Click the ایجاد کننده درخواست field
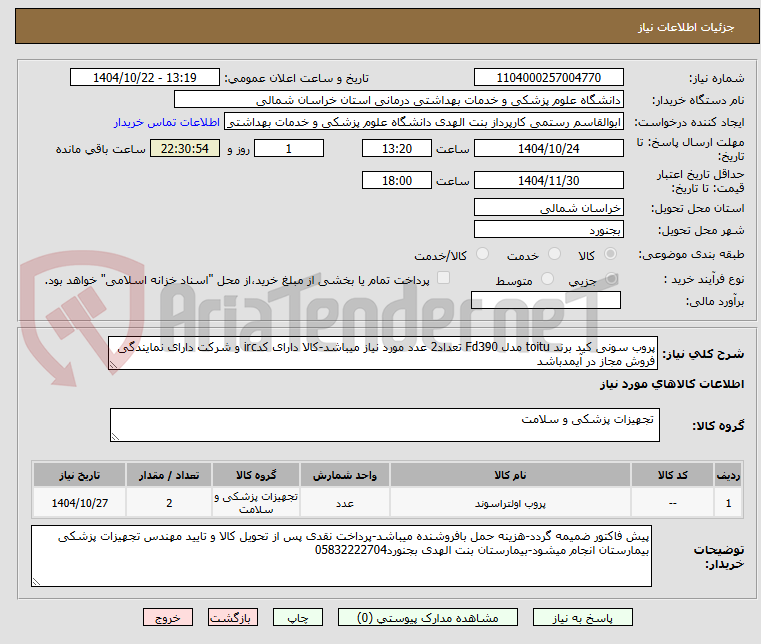 [424, 122]
